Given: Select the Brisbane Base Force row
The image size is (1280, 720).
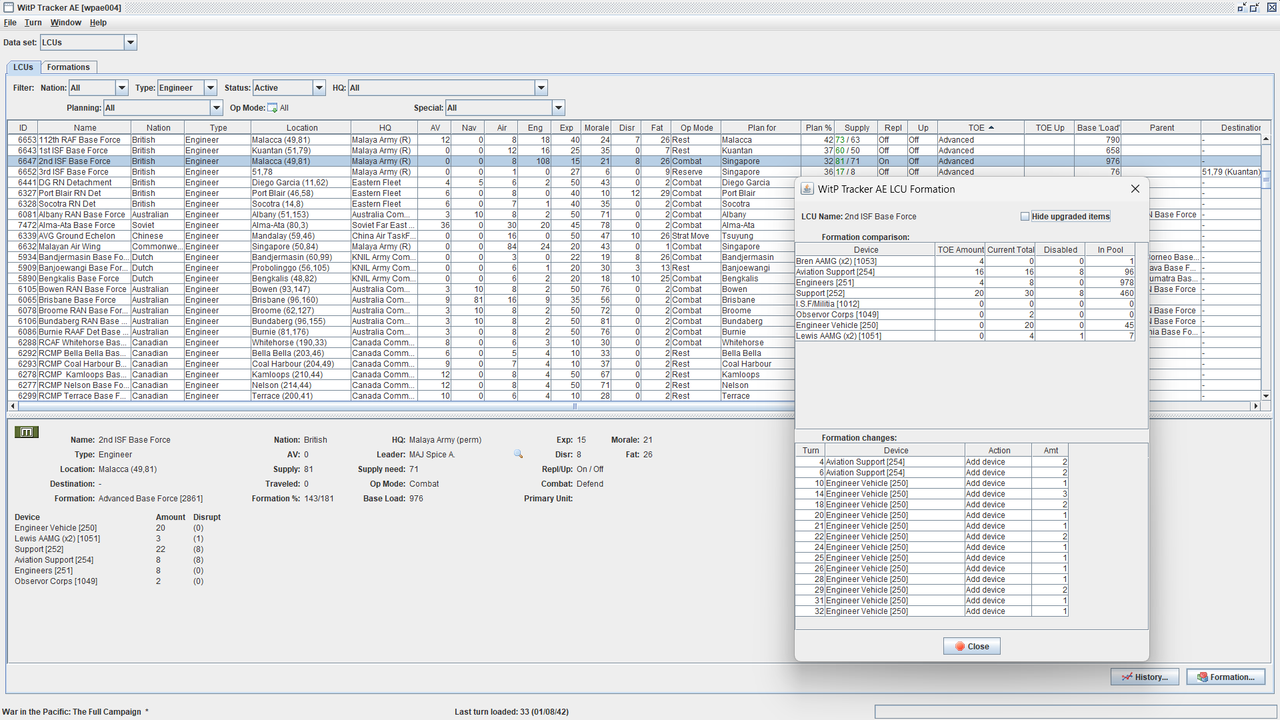Looking at the screenshot, I should pyautogui.click(x=401, y=299).
